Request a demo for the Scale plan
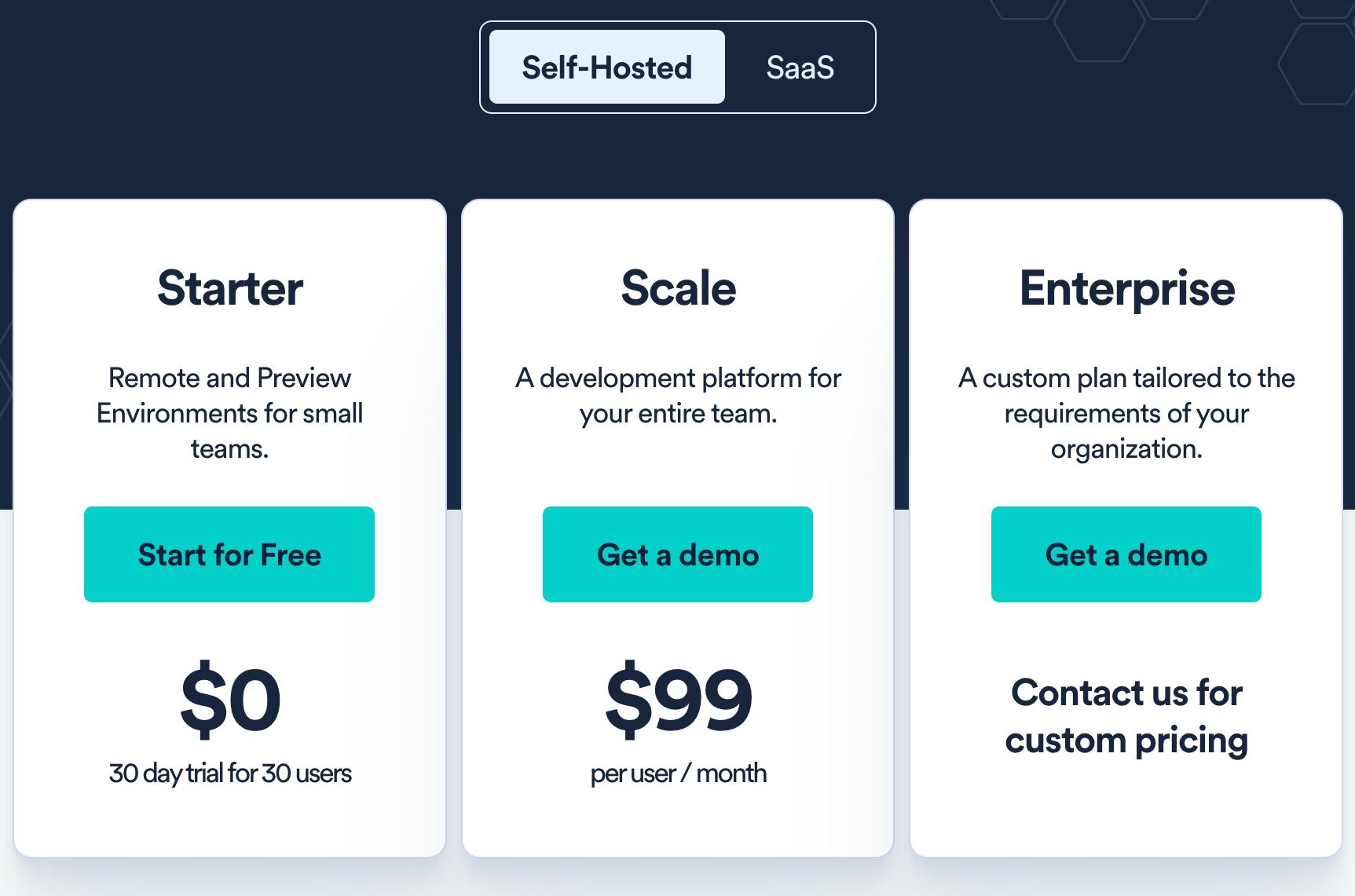 pyautogui.click(x=677, y=554)
